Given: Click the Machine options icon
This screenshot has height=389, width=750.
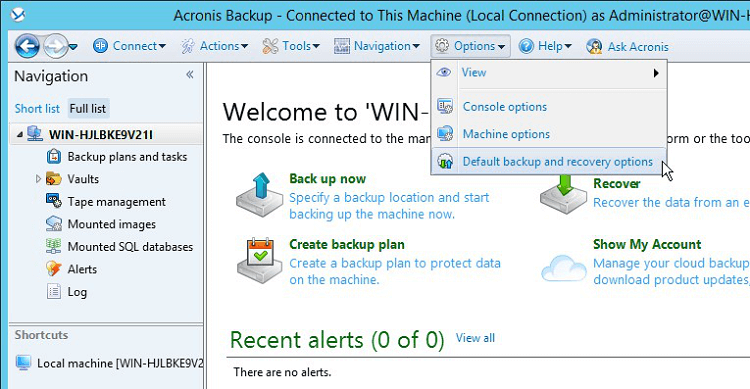Looking at the screenshot, I should [445, 133].
